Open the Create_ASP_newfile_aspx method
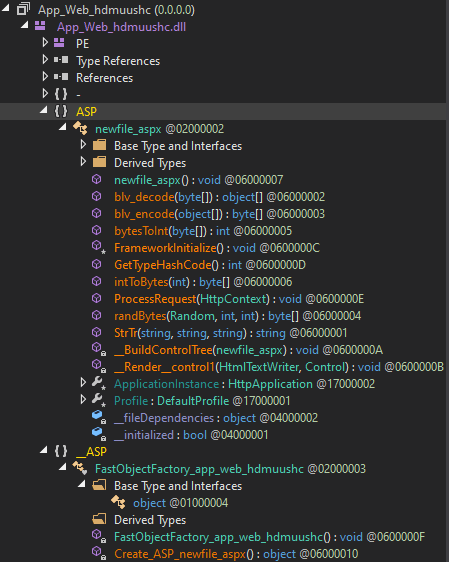This screenshot has width=449, height=562. 236,554
